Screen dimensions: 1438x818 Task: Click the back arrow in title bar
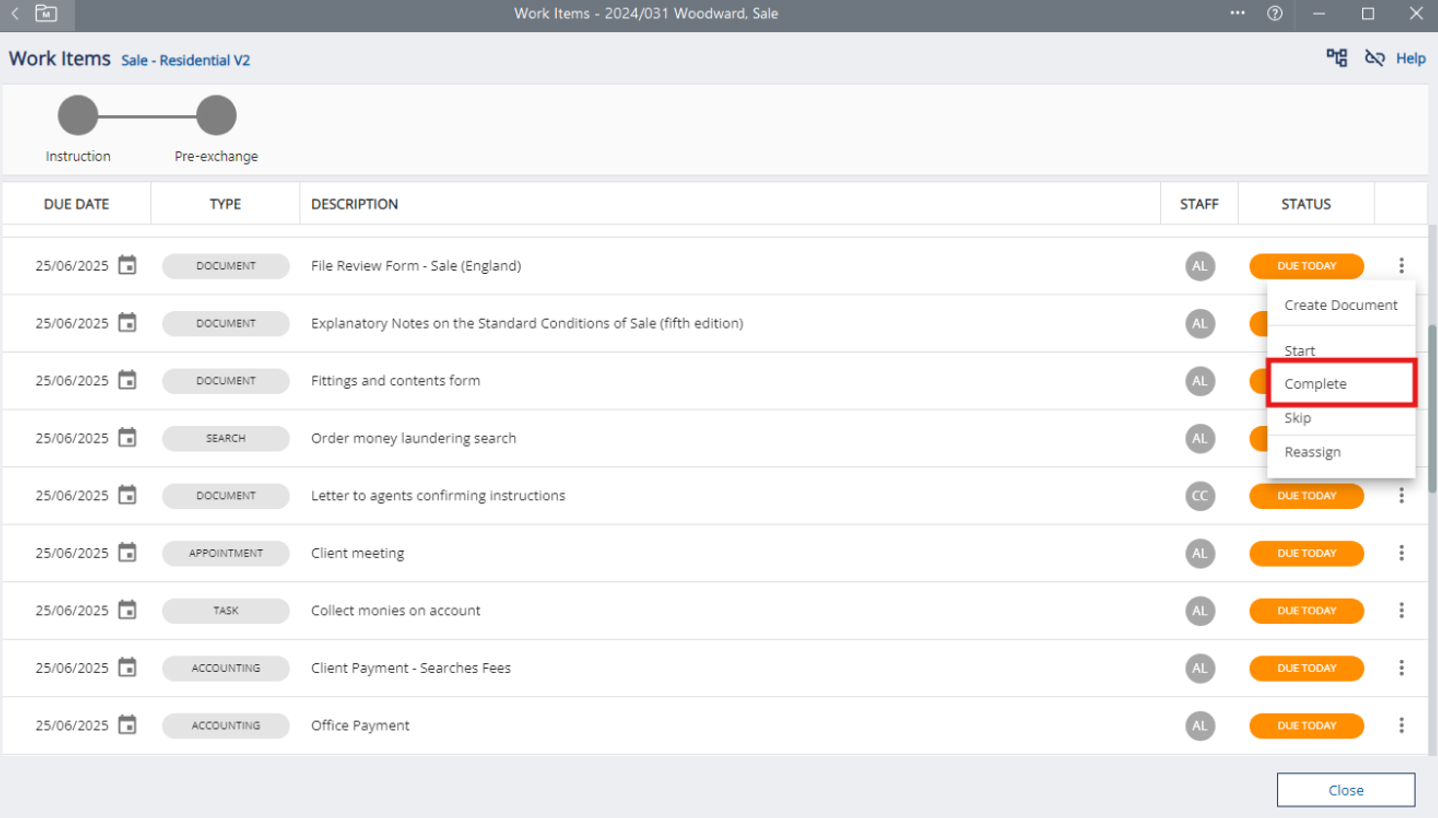(x=15, y=14)
